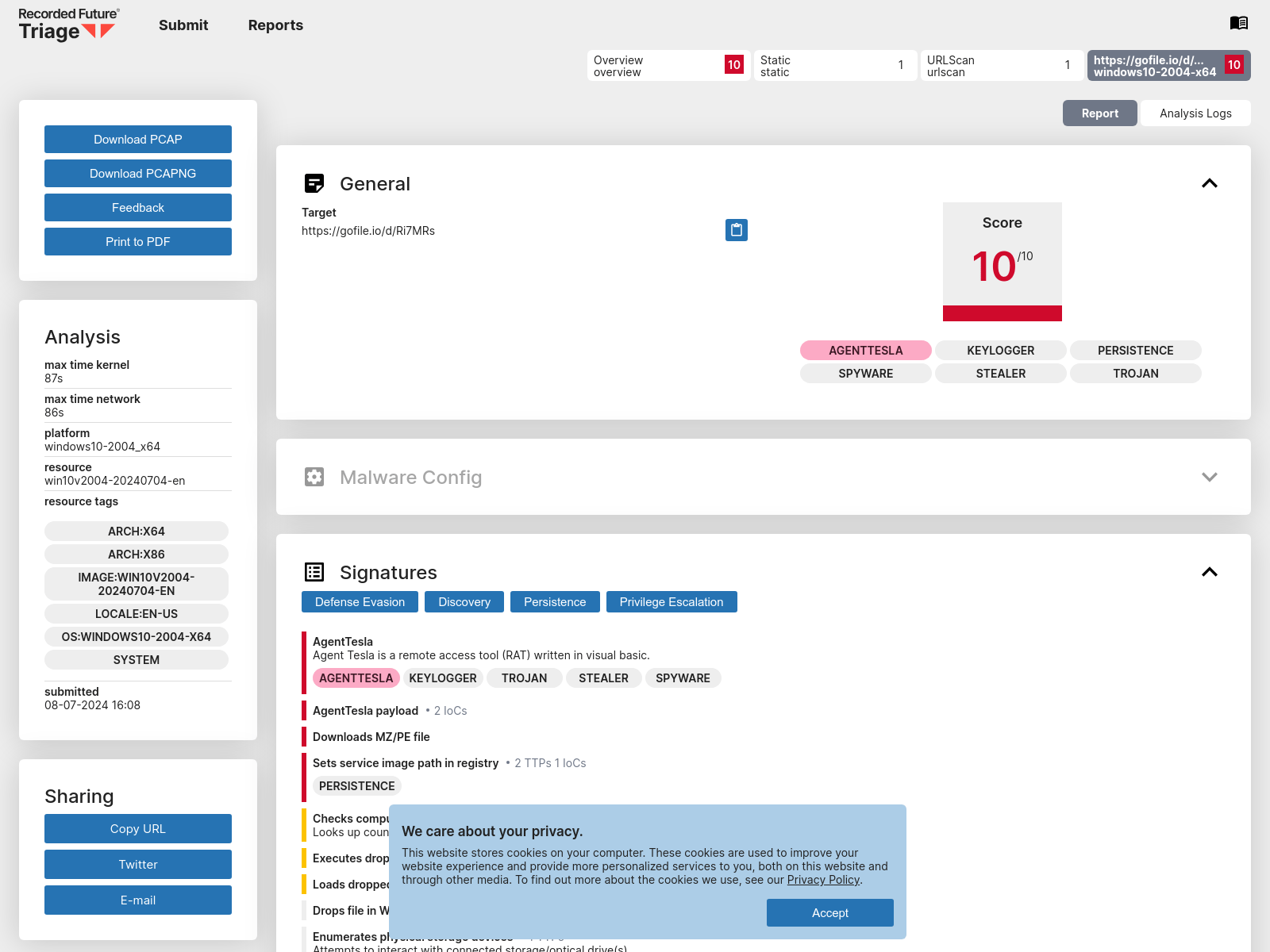Share the report by E-mail
Viewport: 1270px width, 952px height.
(138, 900)
